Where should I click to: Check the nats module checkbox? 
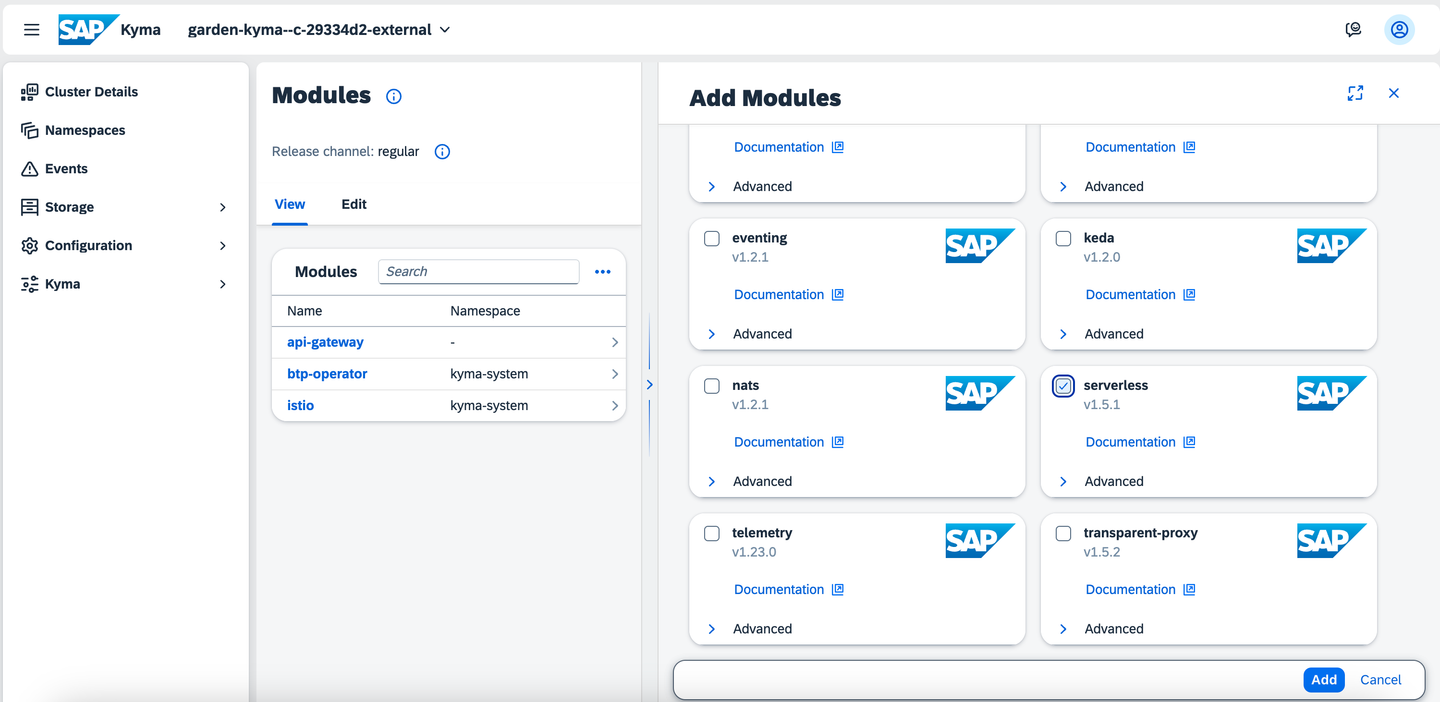pyautogui.click(x=712, y=386)
